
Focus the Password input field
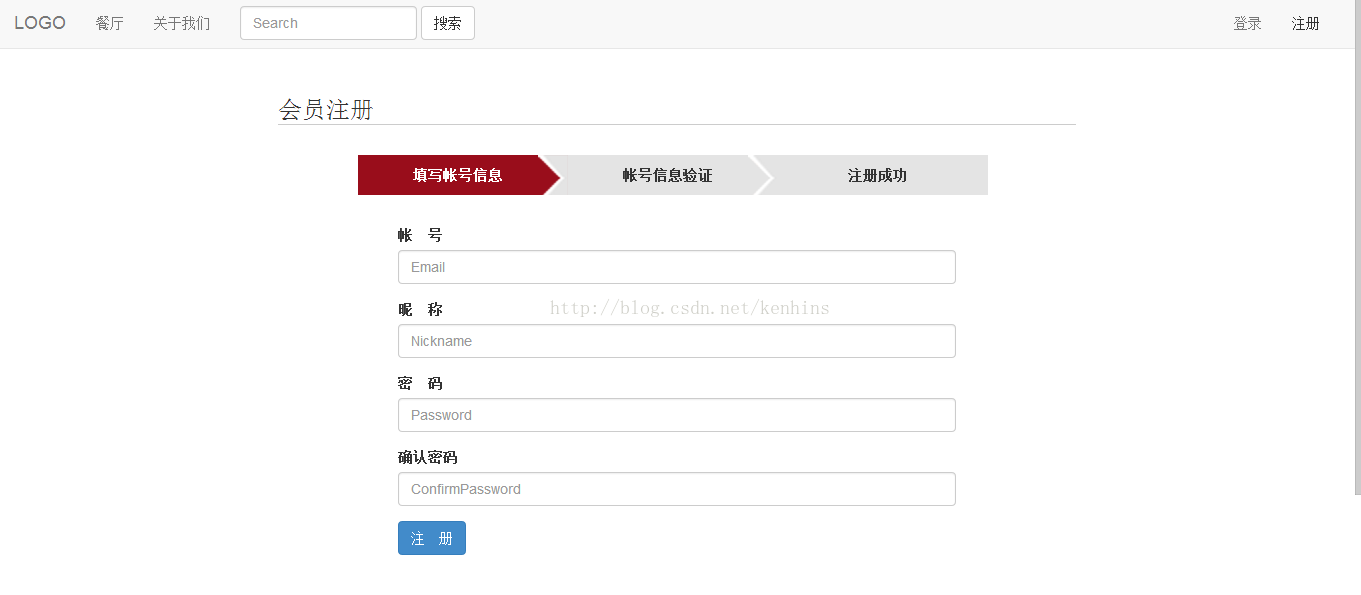[677, 415]
